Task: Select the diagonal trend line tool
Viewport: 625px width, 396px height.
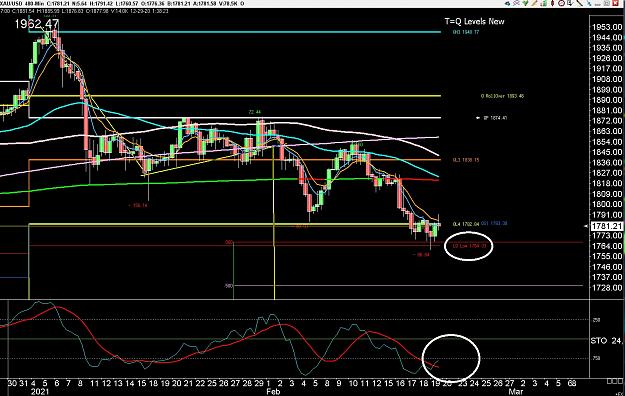Action: 580,3
